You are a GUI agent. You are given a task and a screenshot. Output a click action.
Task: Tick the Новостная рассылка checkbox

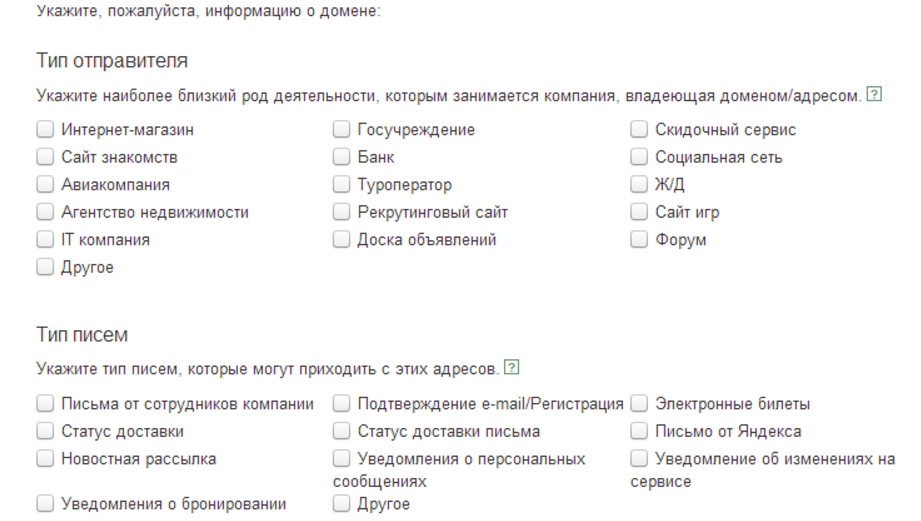pos(45,459)
